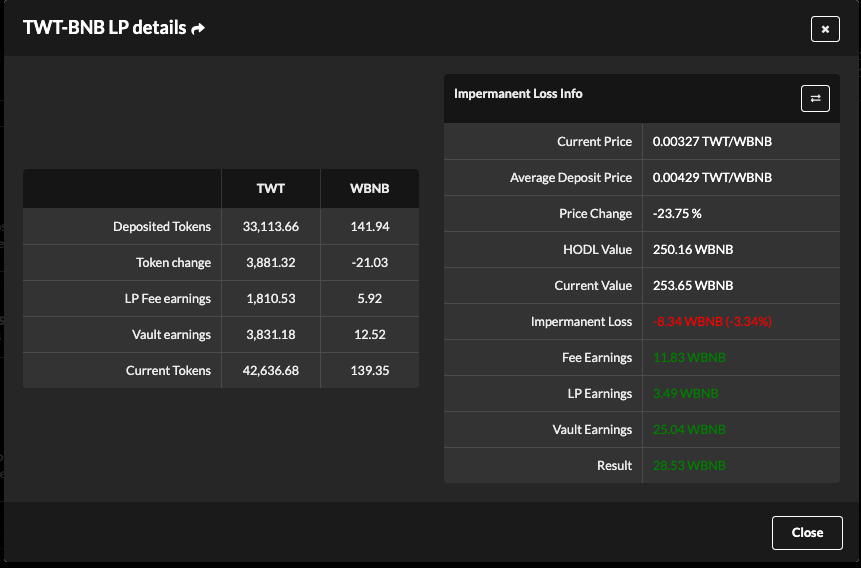Click the Token change row label

(174, 263)
